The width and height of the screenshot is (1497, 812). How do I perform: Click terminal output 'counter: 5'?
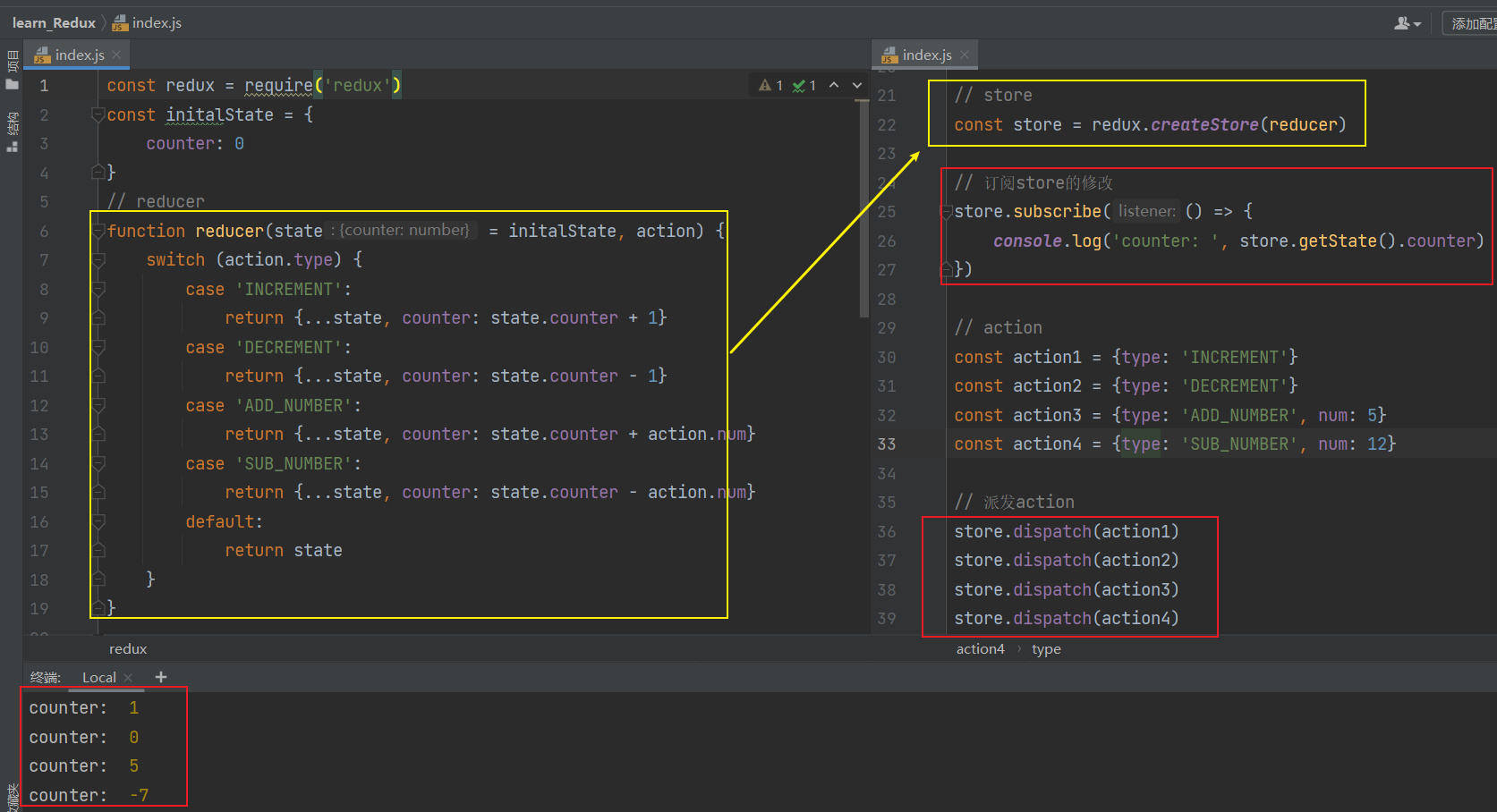84,765
